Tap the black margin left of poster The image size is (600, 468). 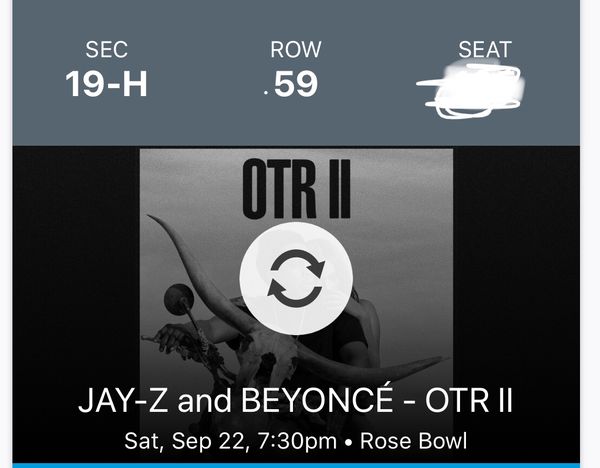pyautogui.click(x=75, y=260)
